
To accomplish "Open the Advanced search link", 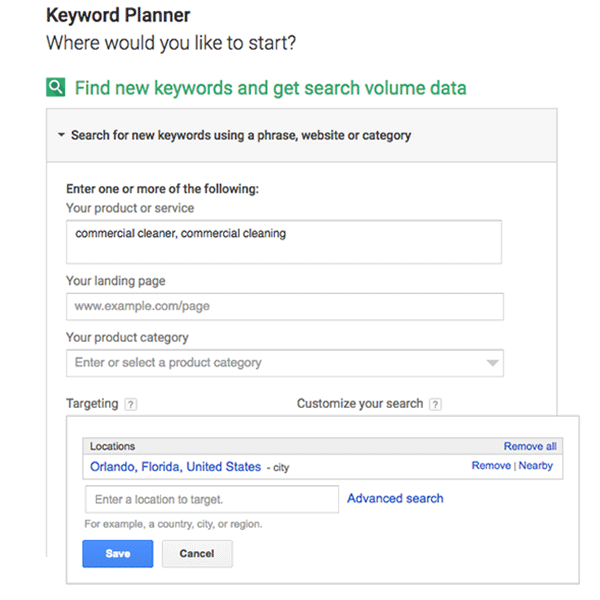I will pos(395,498).
